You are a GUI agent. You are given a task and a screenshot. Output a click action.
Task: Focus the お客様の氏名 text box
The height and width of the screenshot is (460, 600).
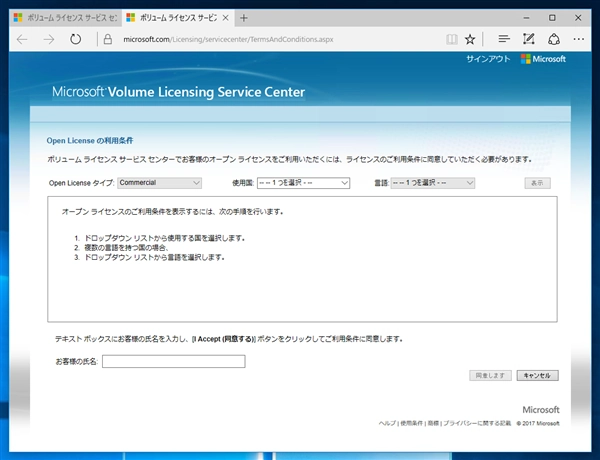click(x=174, y=361)
